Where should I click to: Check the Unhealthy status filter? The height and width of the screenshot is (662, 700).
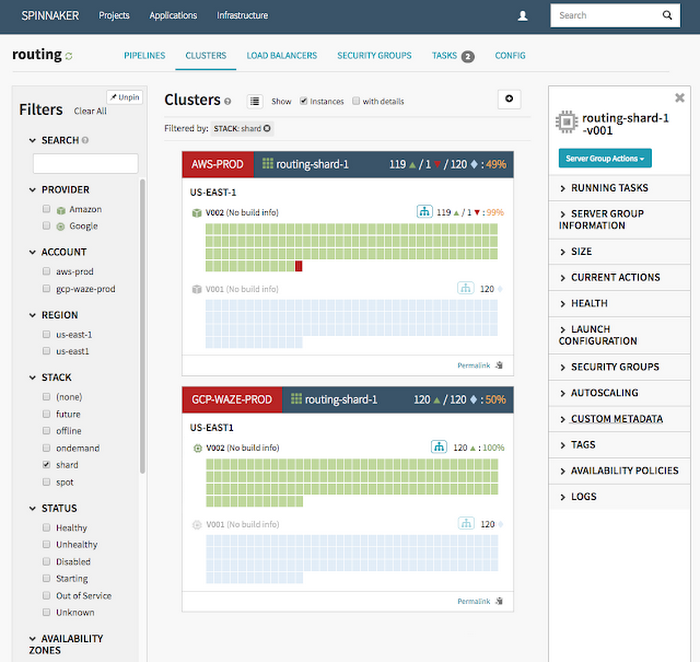pyautogui.click(x=46, y=544)
